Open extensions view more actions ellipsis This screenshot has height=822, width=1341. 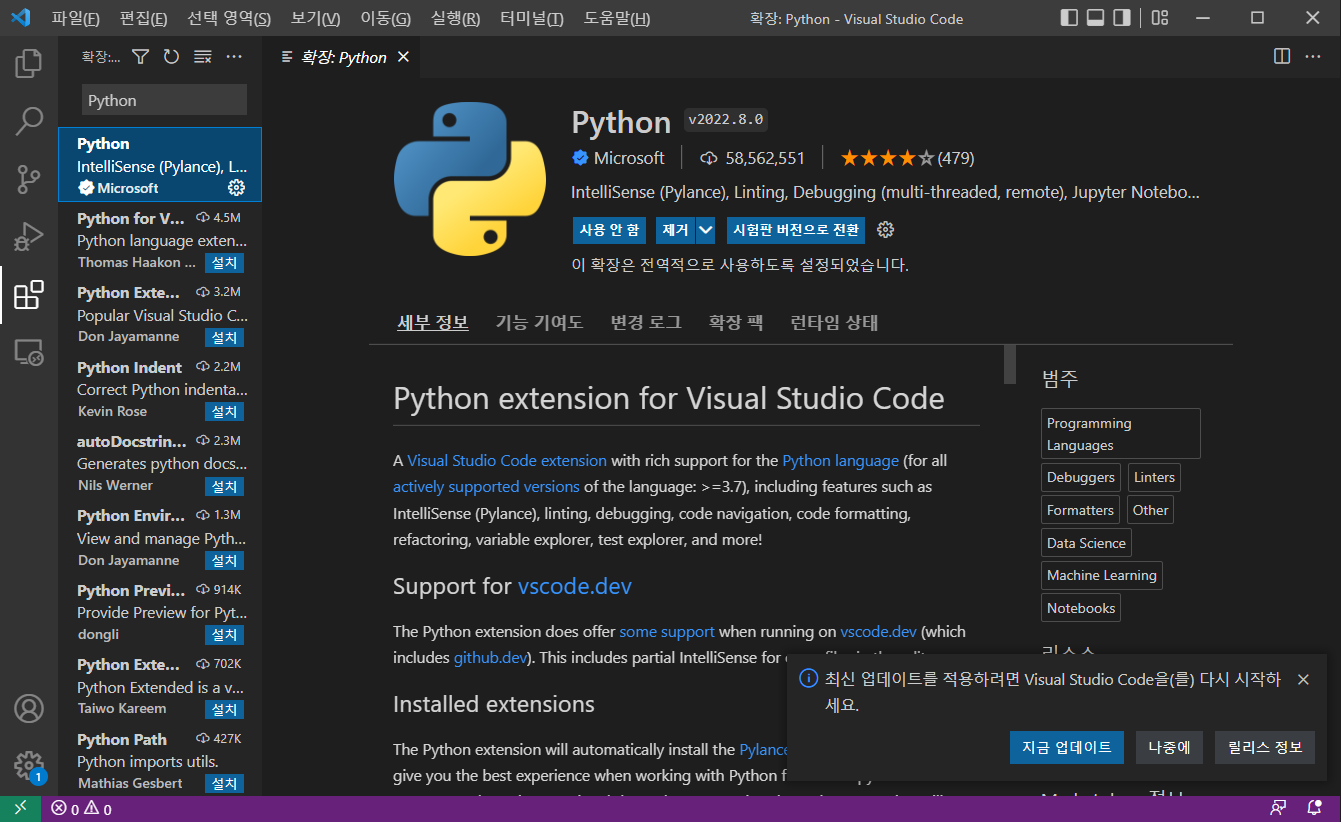point(234,57)
